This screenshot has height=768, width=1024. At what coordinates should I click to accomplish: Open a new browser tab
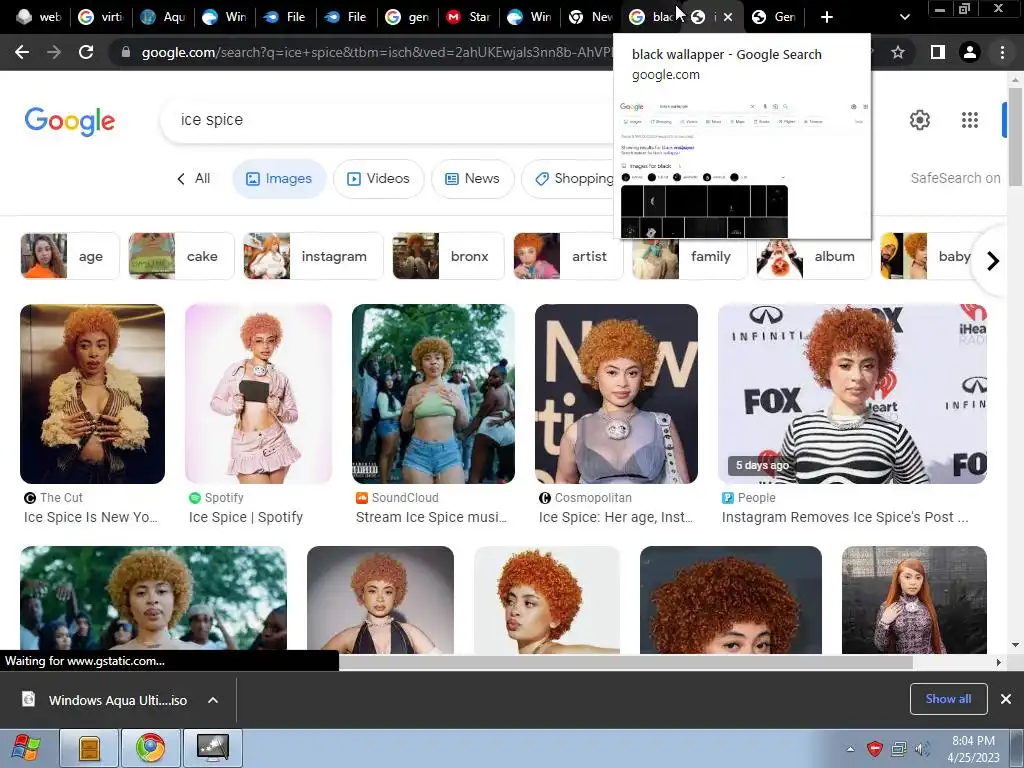(x=827, y=17)
